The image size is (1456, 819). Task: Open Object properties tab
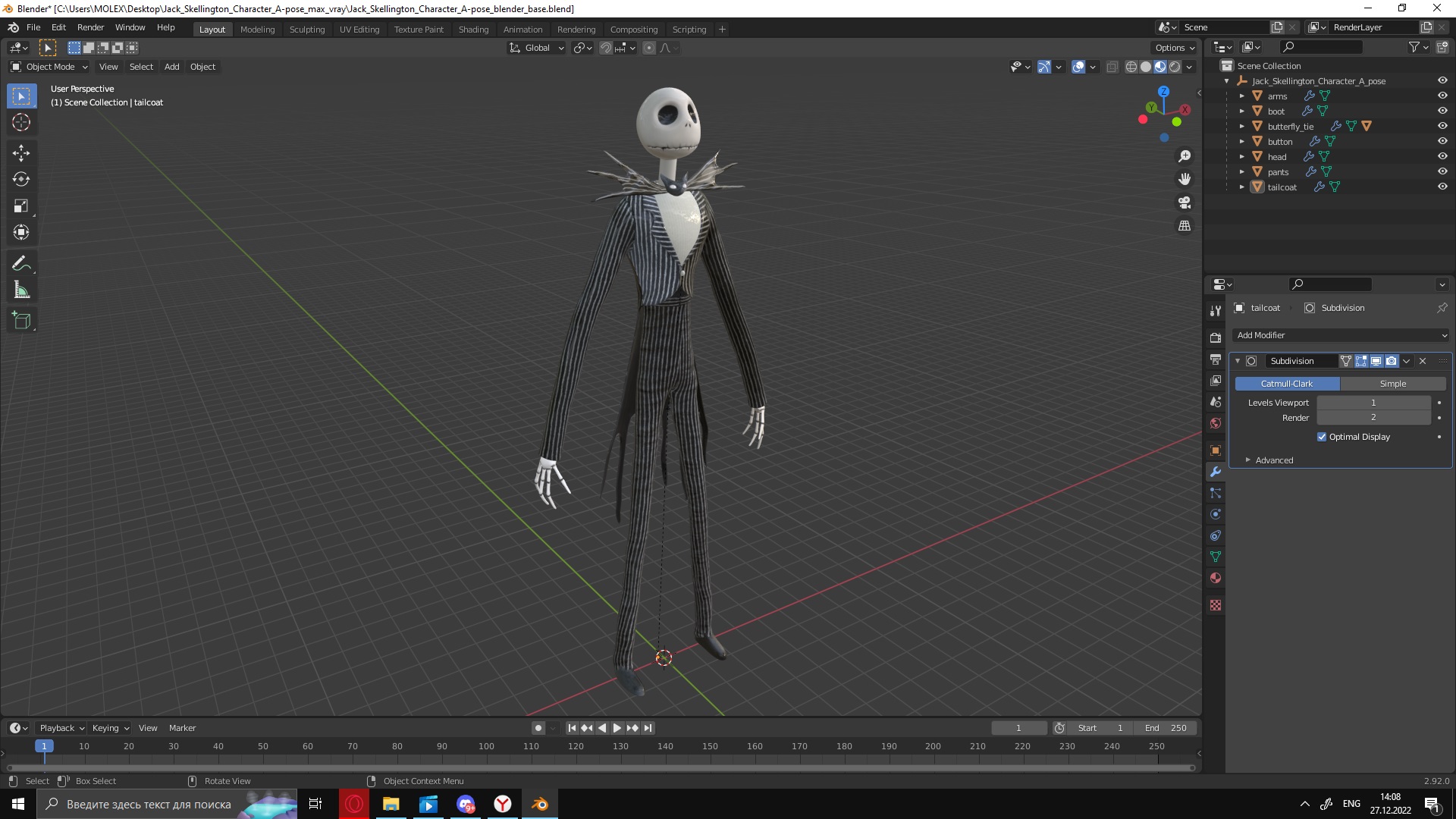(x=1216, y=450)
